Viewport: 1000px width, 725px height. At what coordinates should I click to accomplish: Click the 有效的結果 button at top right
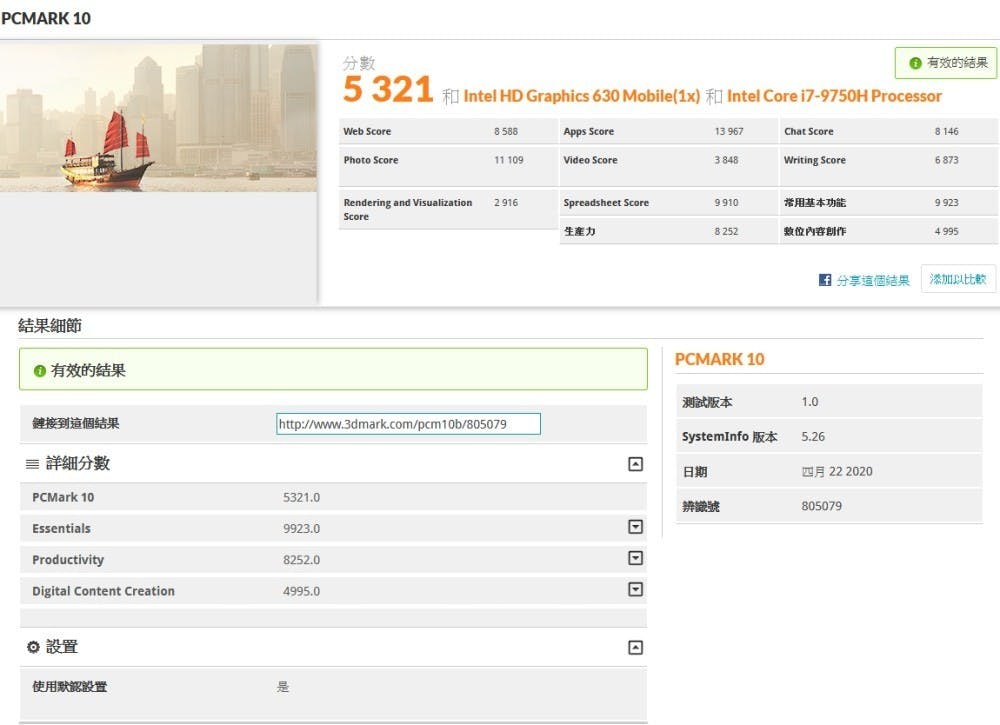coord(946,64)
